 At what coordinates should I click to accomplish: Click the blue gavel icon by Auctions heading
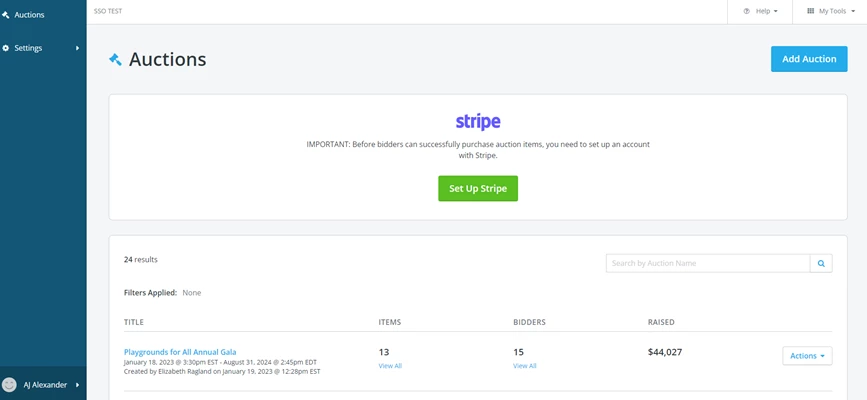pos(115,59)
